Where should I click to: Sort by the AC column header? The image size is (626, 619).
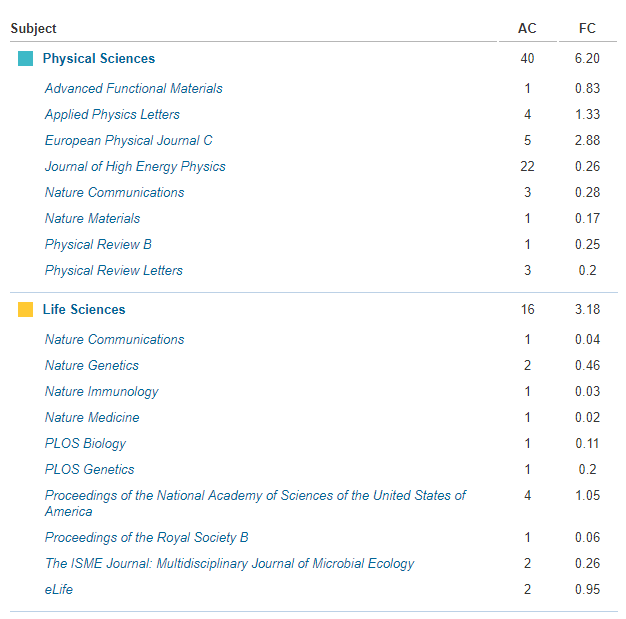[x=527, y=28]
